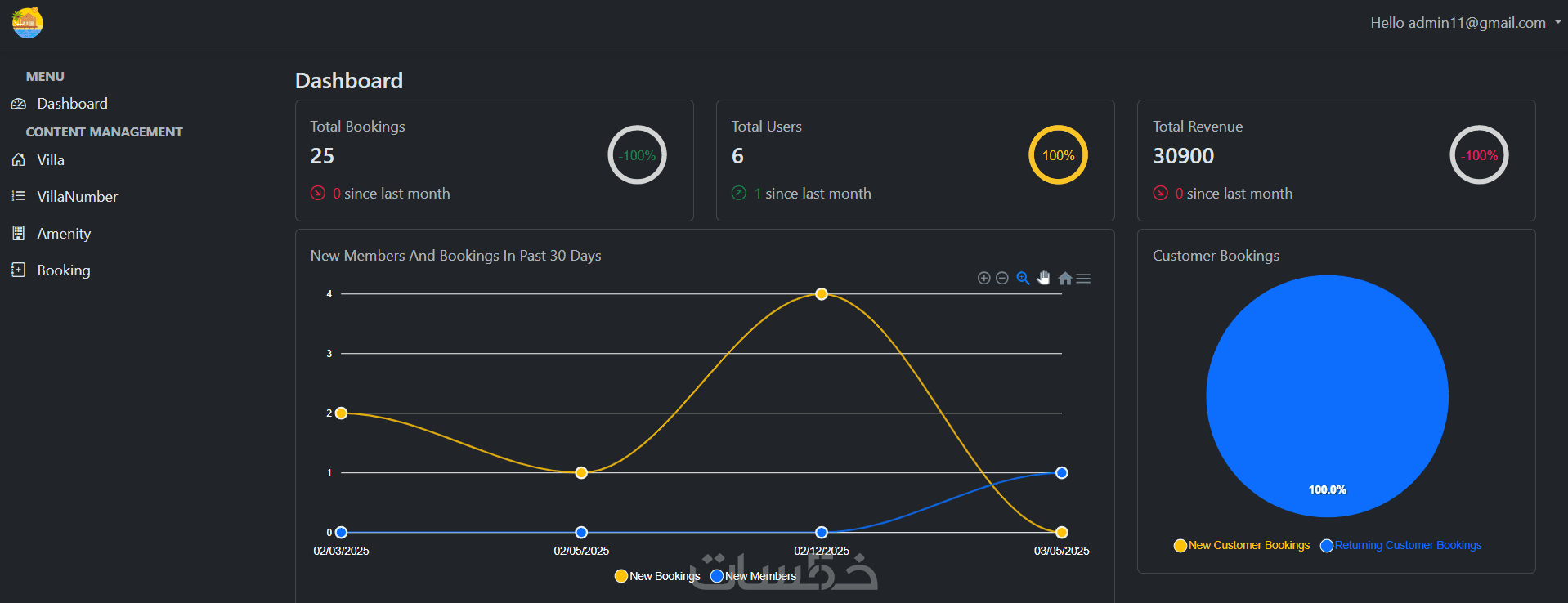Toggle New Customer Bookings in pie legend
1568x603 pixels.
click(1242, 546)
